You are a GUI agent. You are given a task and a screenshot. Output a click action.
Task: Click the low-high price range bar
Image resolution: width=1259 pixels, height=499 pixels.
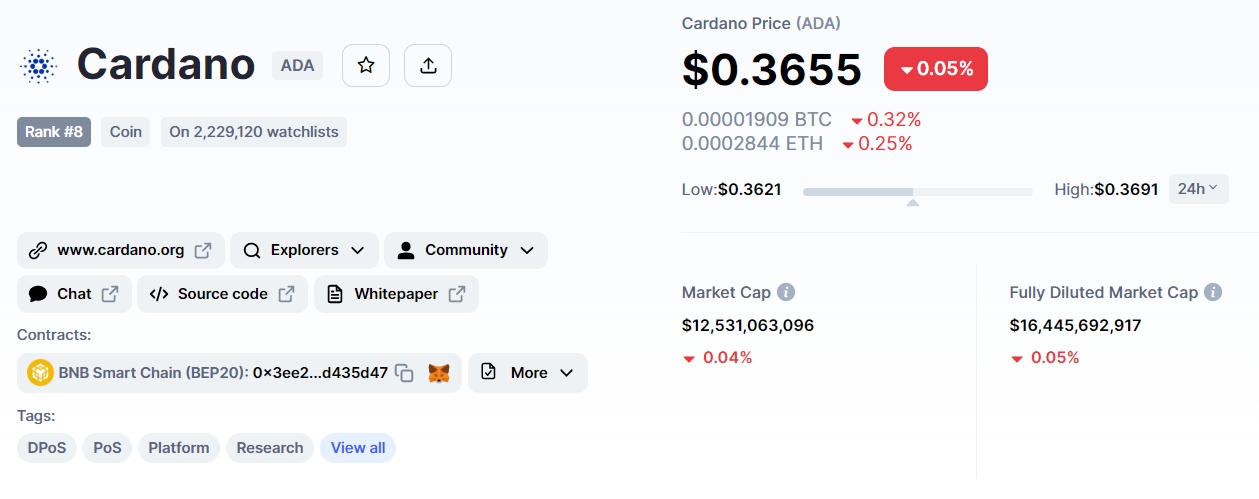pos(918,191)
